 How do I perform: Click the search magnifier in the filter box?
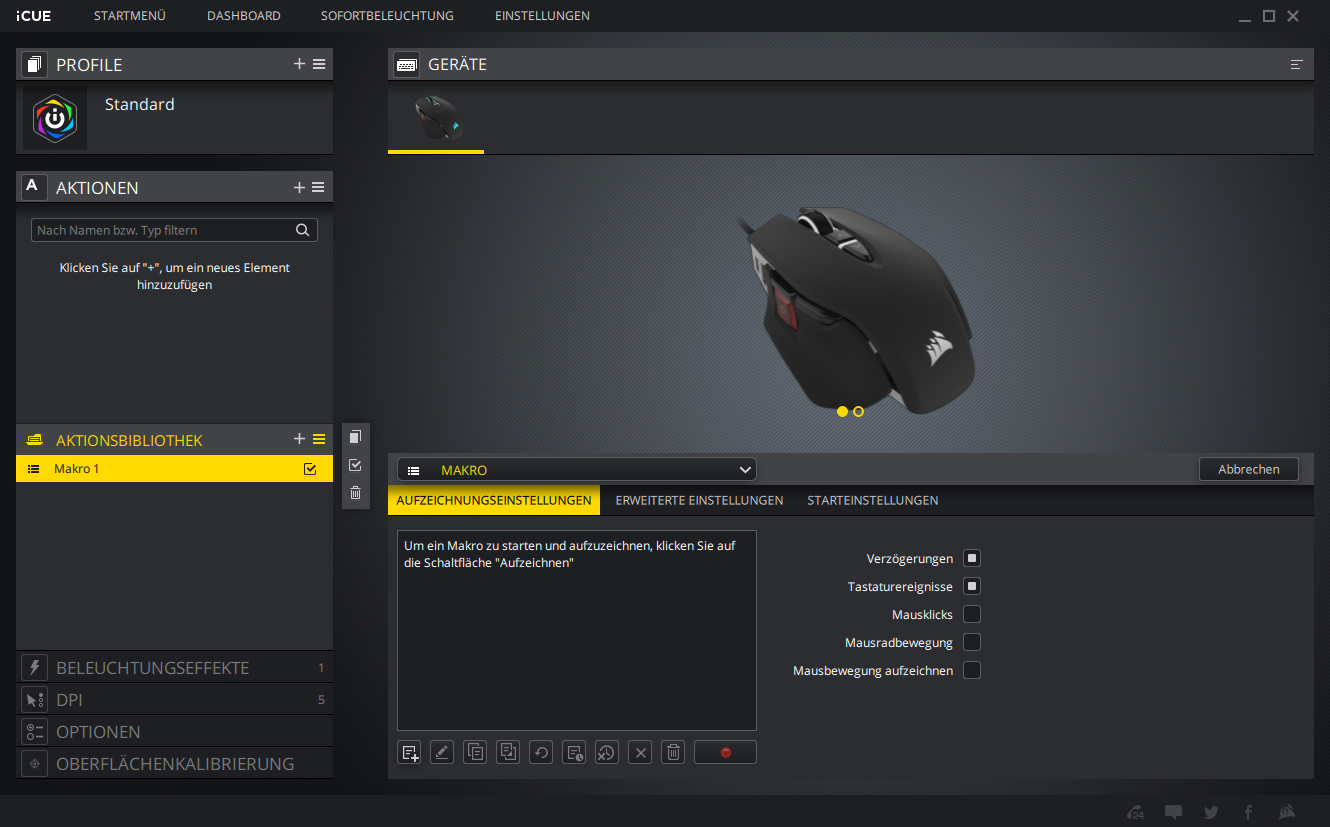coord(302,230)
